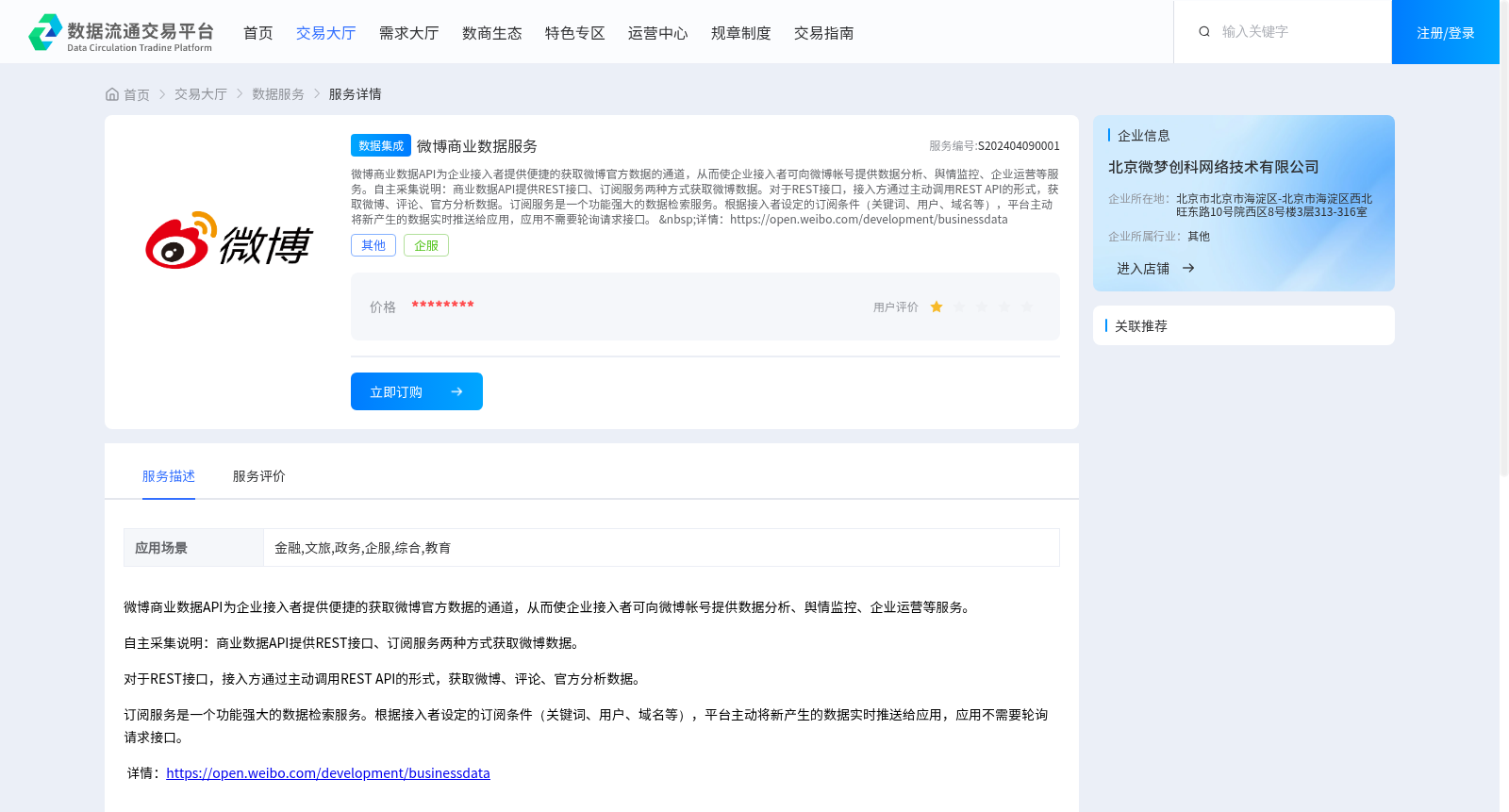
Task: Click the arrow next to 进入店铺
Action: point(1188,269)
